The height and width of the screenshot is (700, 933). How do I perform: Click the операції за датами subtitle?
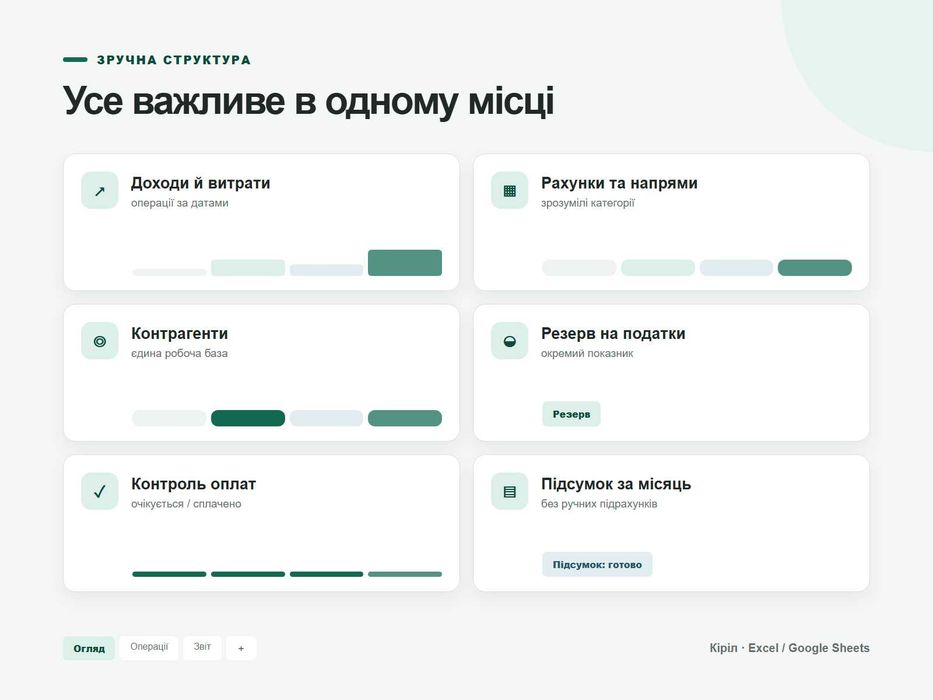click(180, 203)
